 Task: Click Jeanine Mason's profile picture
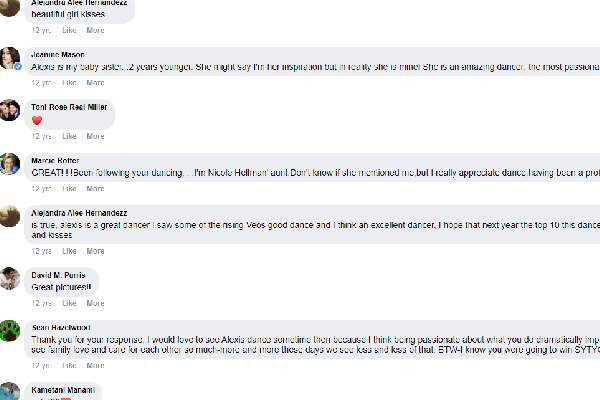[x=10, y=57]
